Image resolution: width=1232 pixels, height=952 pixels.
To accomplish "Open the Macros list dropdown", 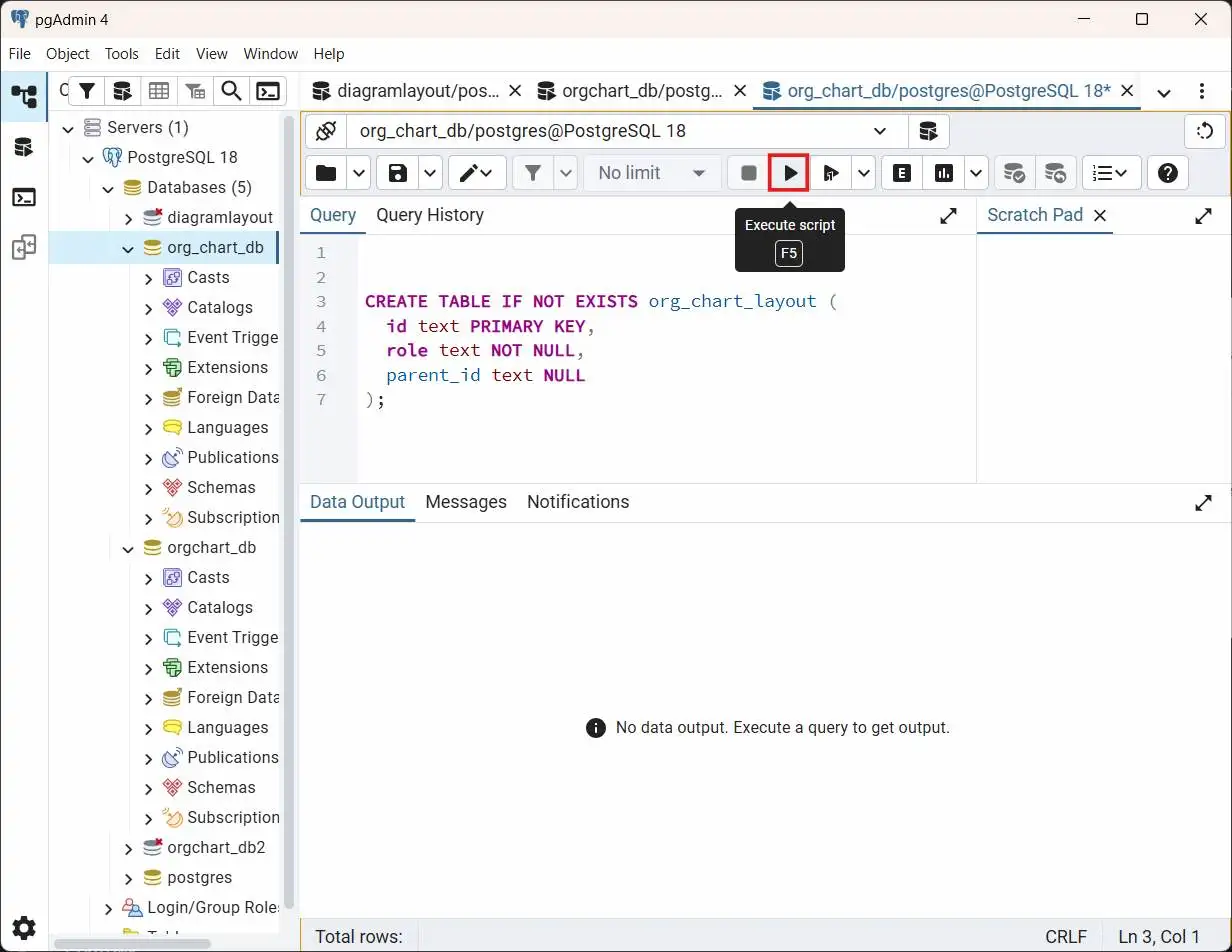I will tap(1110, 173).
